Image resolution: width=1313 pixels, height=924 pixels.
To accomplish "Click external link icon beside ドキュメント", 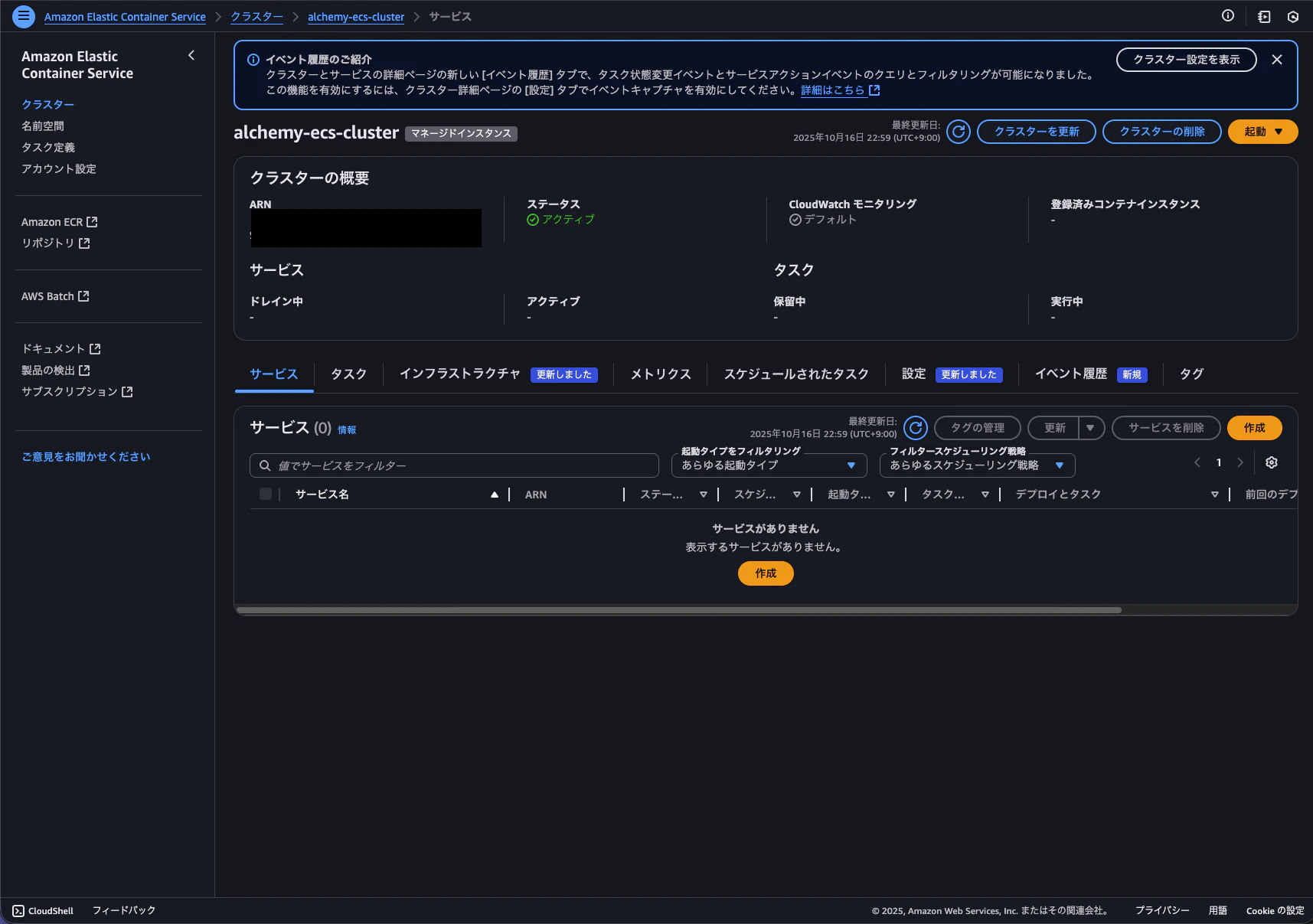I will tap(95, 348).
